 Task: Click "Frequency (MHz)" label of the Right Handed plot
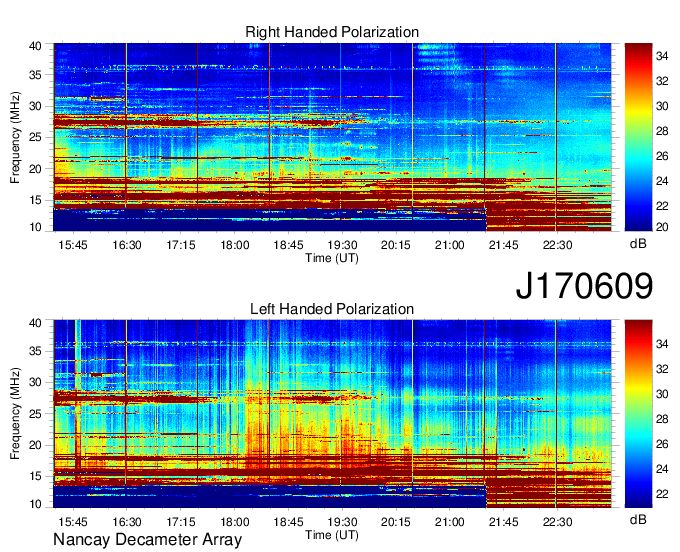(15, 138)
